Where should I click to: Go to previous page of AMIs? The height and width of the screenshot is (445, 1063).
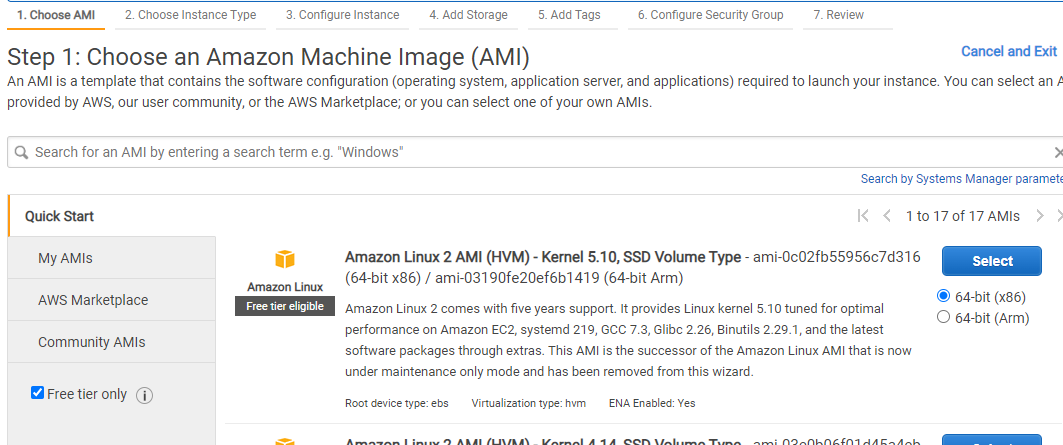[887, 216]
